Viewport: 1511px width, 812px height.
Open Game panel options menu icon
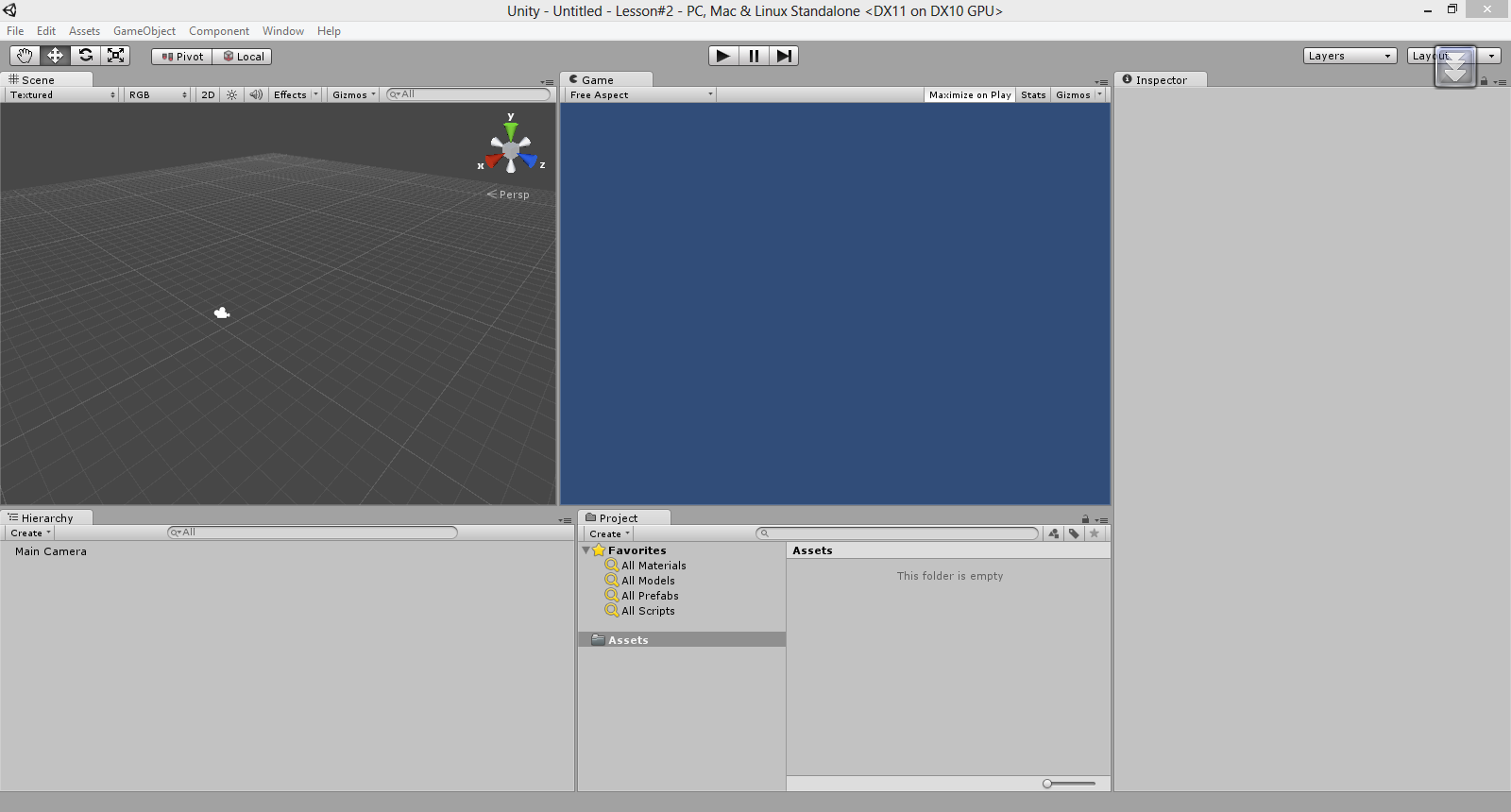[x=1101, y=82]
